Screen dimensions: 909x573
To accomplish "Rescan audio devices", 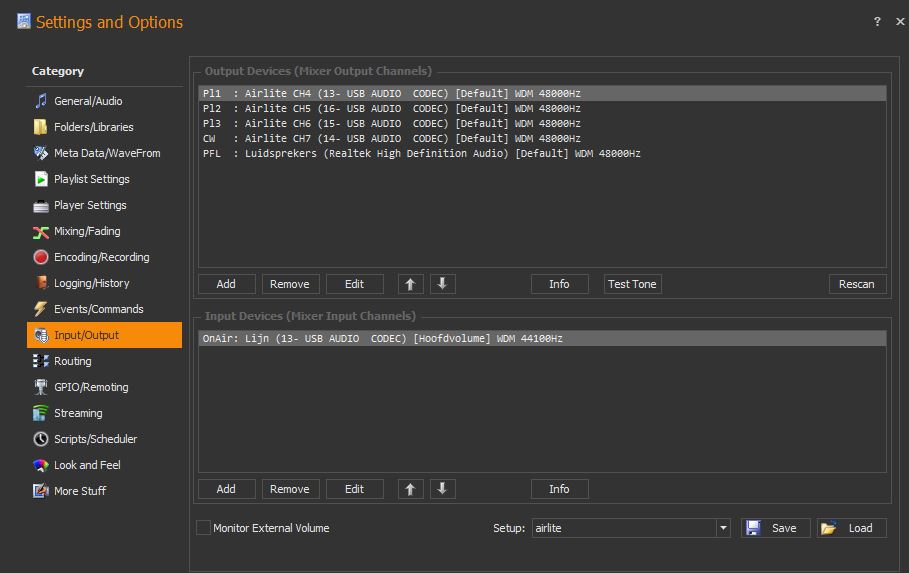I will point(857,284).
